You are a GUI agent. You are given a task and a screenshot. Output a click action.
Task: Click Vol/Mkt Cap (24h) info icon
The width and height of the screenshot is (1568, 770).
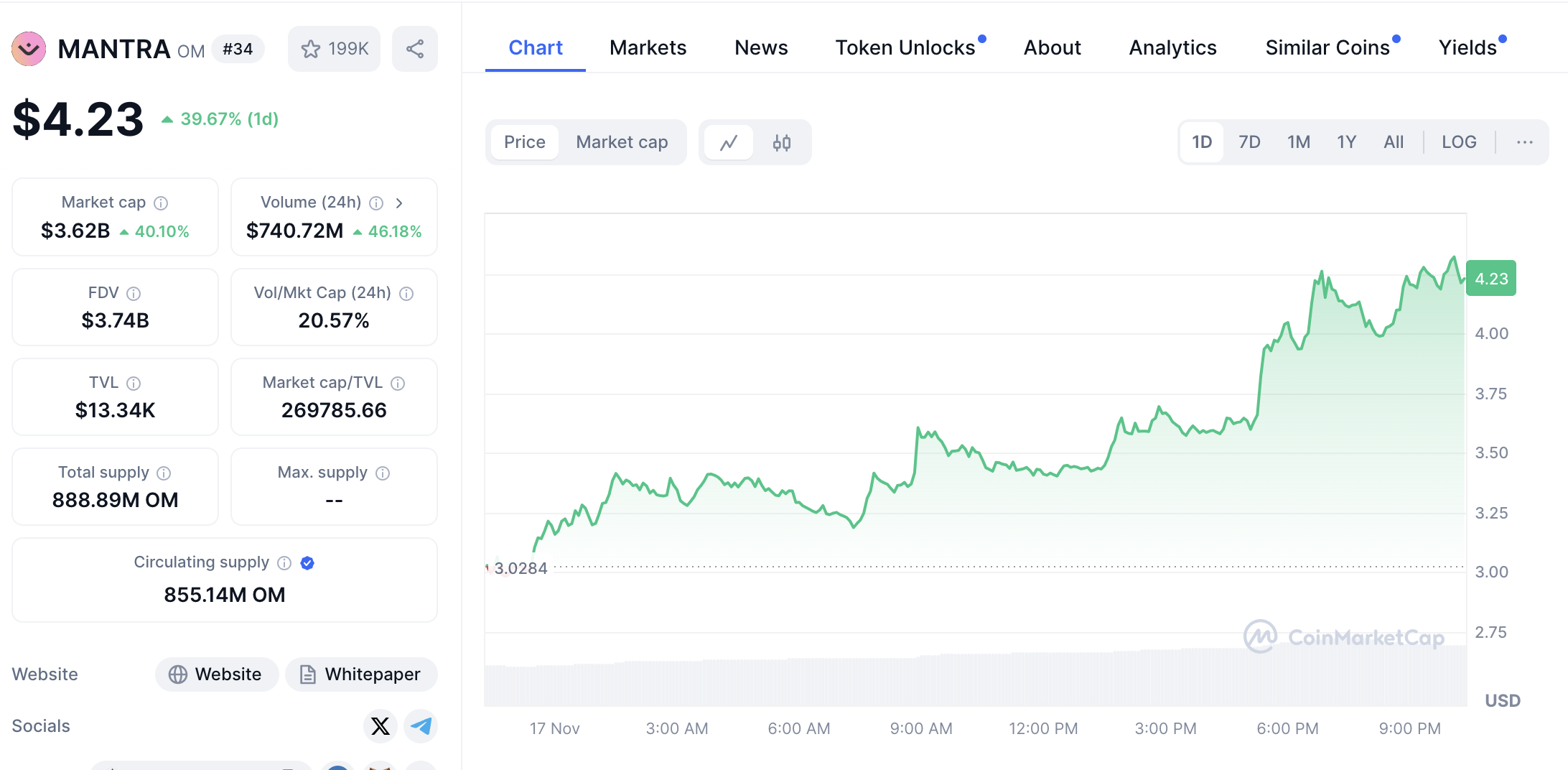pos(406,293)
